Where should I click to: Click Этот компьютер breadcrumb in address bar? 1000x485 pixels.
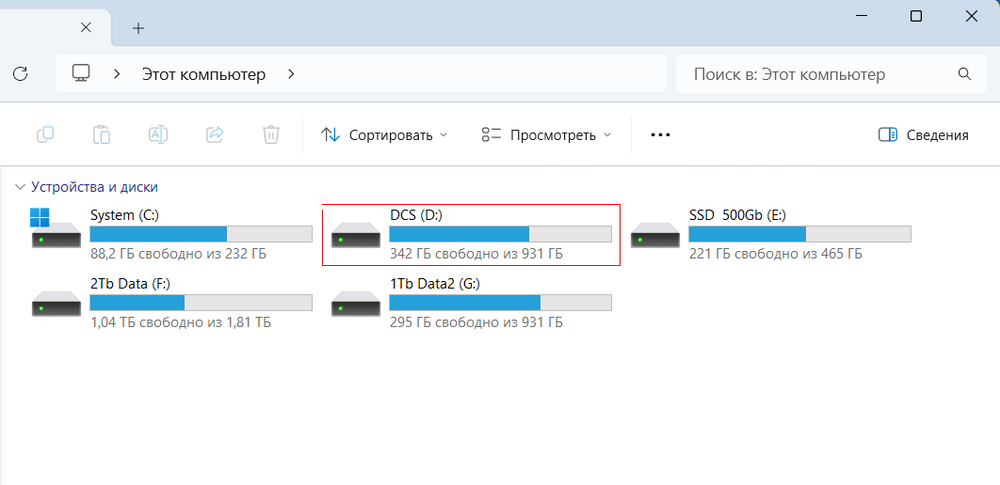pyautogui.click(x=204, y=74)
